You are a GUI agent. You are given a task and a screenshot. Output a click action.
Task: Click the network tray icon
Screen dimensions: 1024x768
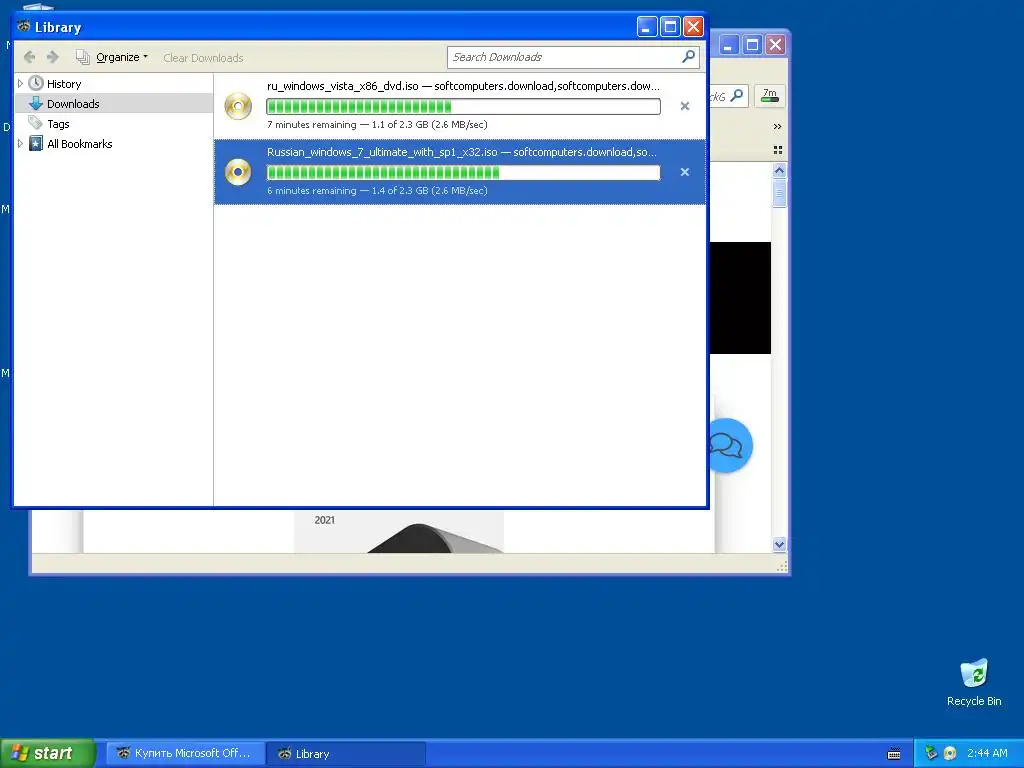coord(931,753)
